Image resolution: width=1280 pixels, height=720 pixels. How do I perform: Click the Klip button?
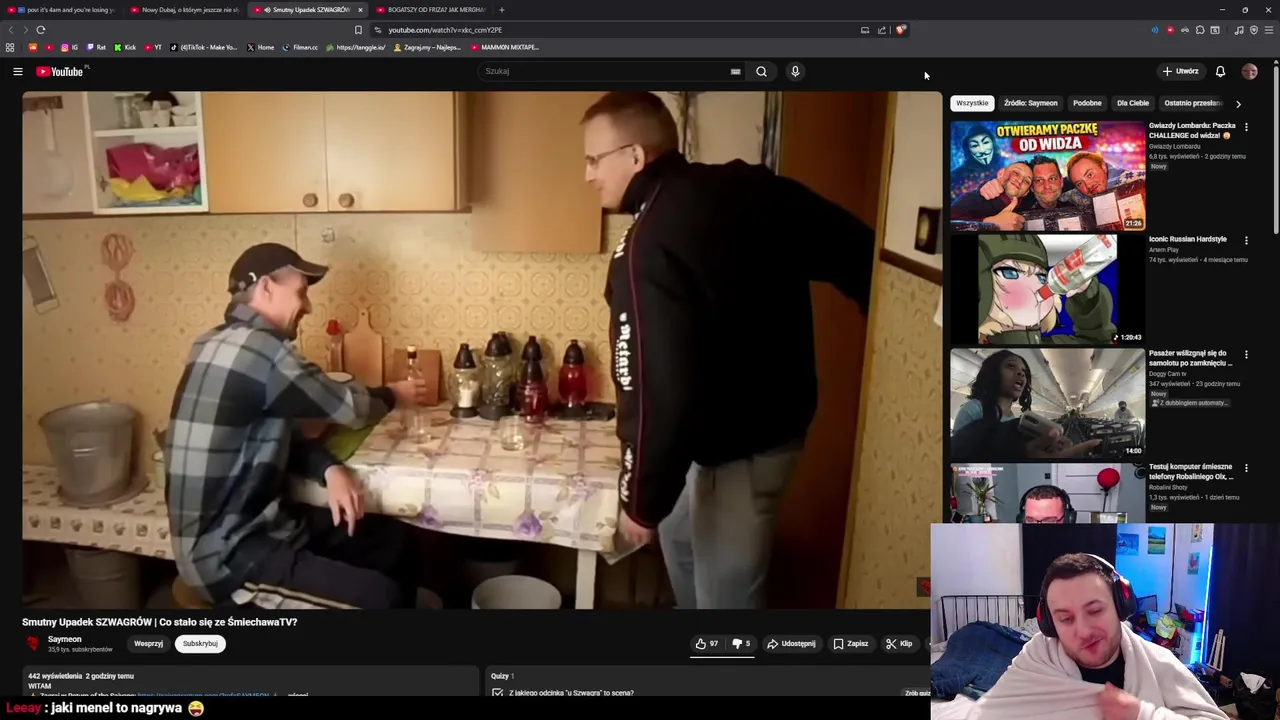tap(899, 644)
